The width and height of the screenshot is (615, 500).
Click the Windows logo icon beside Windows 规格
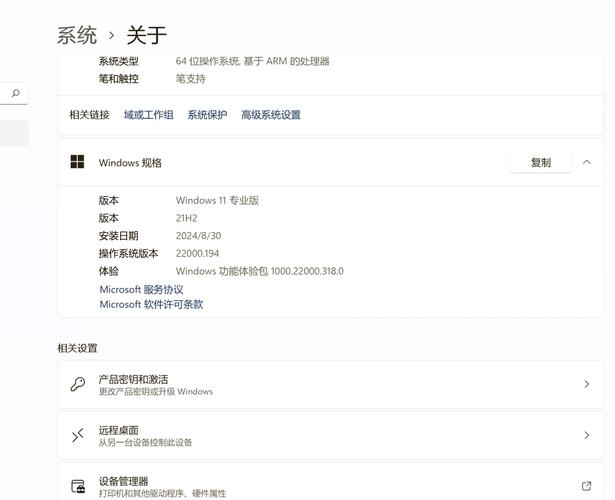77,162
